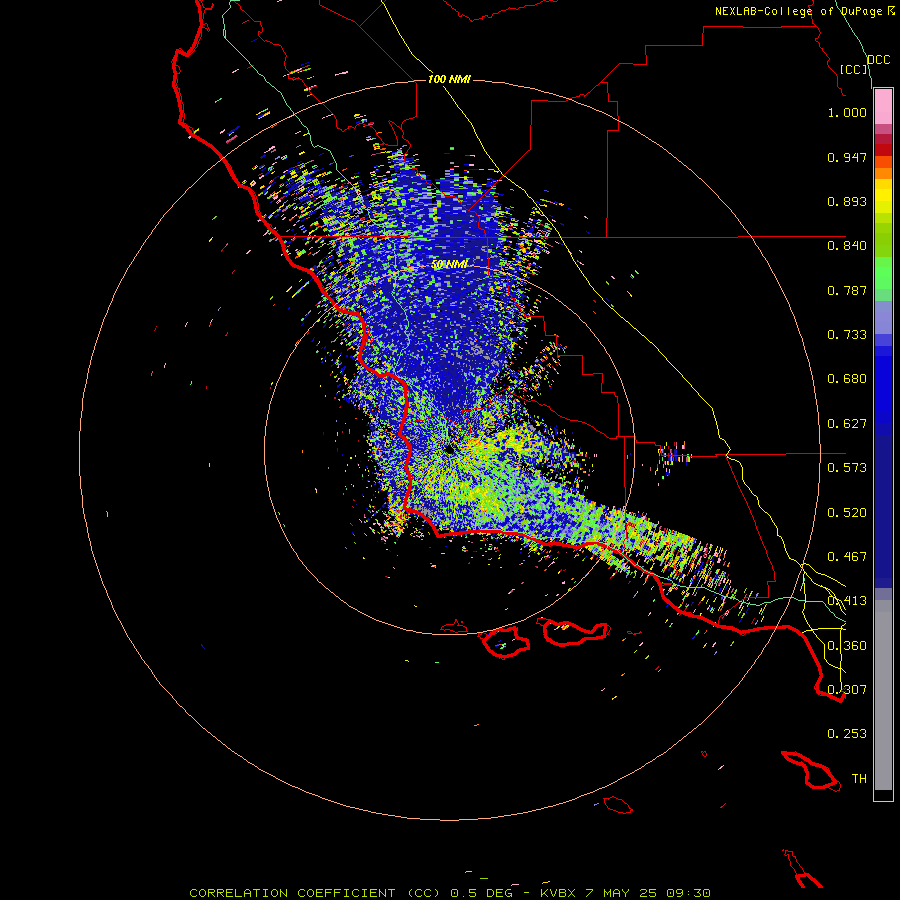The image size is (900, 900).
Task: Click the 50 NMI range ring label
Action: 449,265
